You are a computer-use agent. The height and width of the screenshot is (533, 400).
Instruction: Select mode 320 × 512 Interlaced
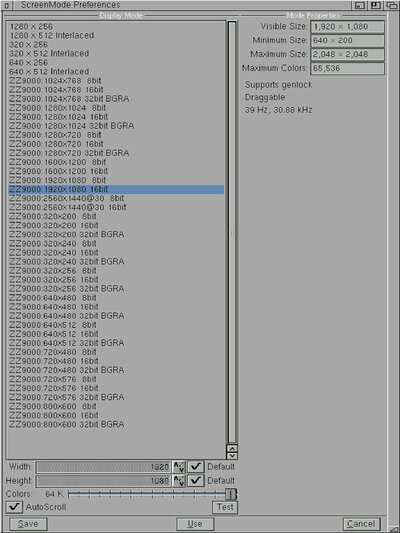pyautogui.click(x=116, y=53)
